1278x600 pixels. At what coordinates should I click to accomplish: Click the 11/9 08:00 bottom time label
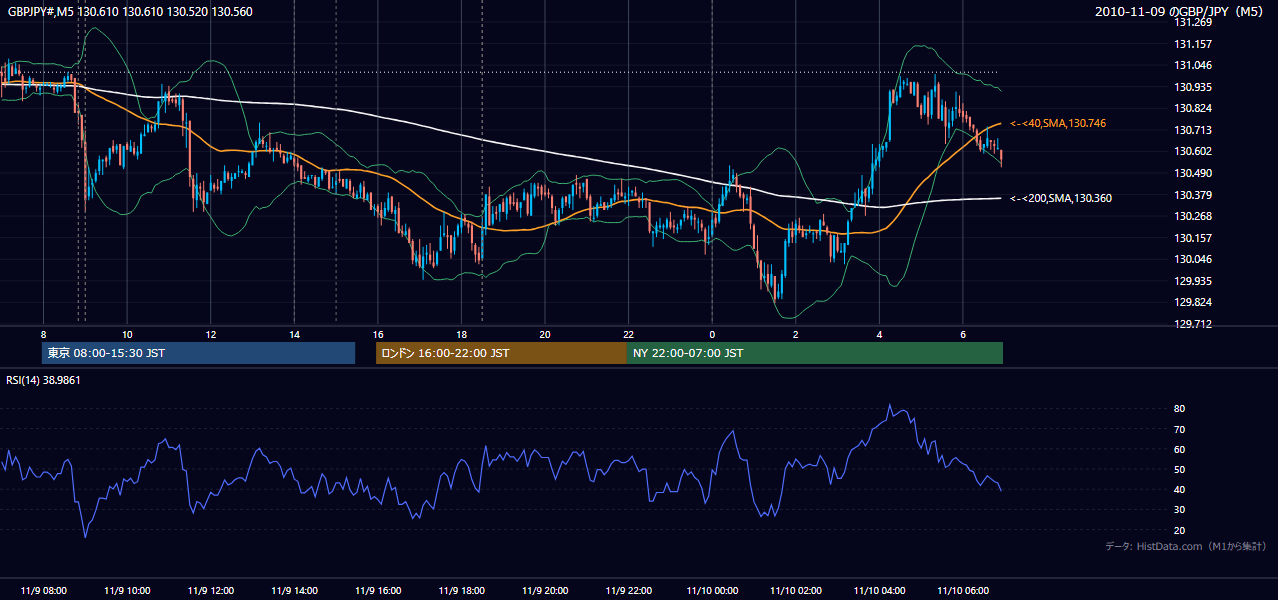click(x=43, y=591)
